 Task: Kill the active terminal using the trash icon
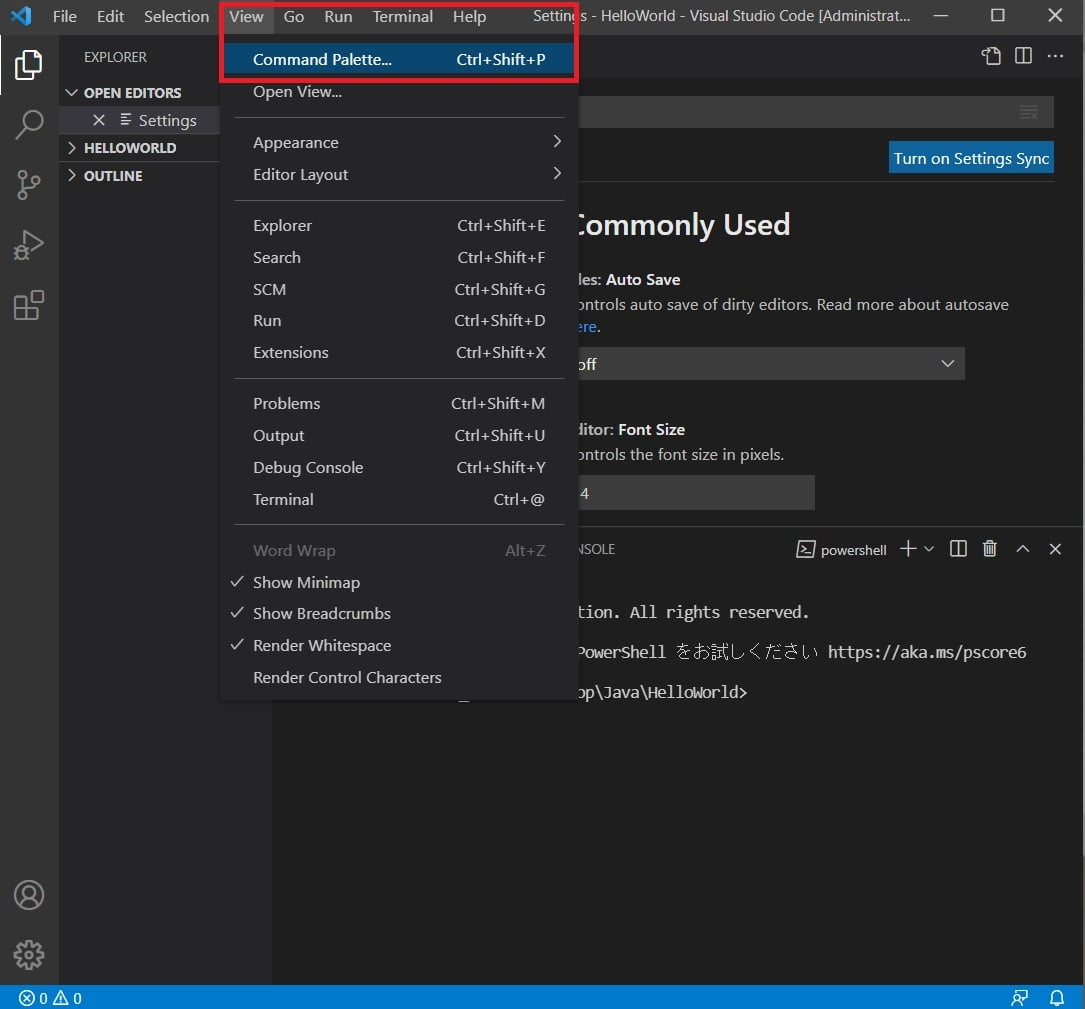click(989, 548)
